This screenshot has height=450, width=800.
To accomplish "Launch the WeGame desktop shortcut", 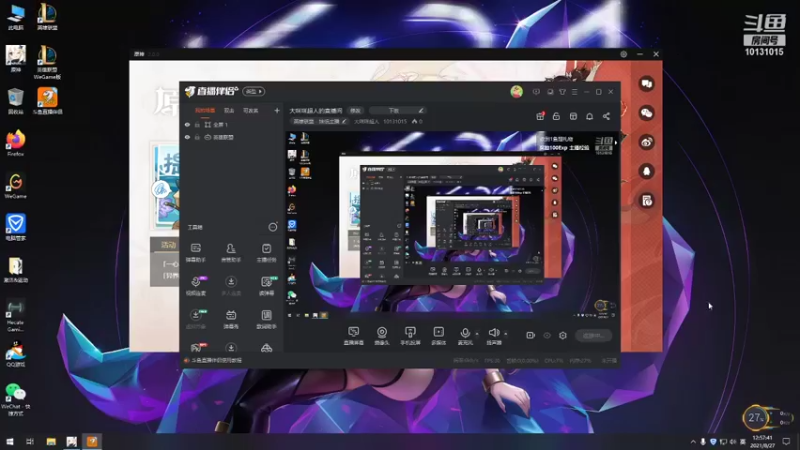I will [x=16, y=186].
